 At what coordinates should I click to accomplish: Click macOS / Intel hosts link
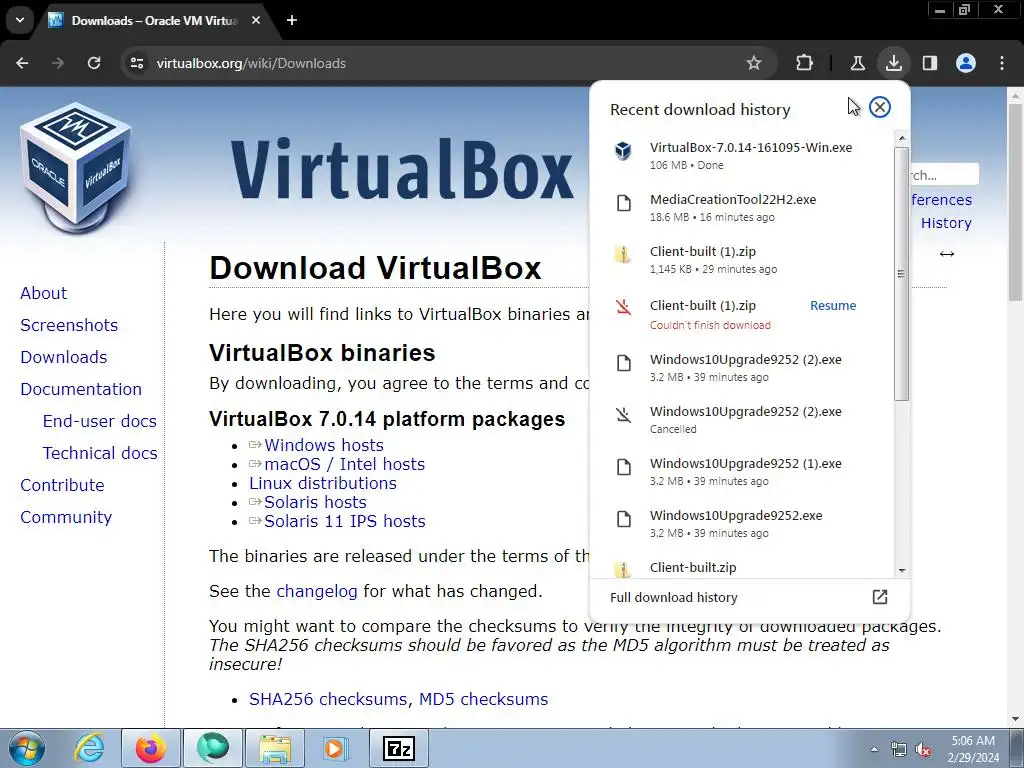(x=344, y=464)
